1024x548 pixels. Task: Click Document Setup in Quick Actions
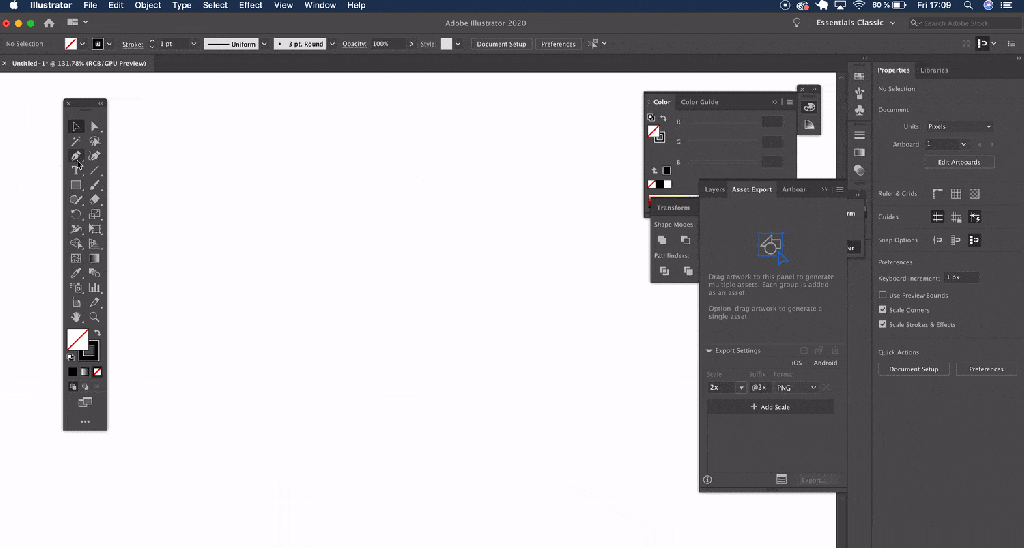pyautogui.click(x=914, y=369)
